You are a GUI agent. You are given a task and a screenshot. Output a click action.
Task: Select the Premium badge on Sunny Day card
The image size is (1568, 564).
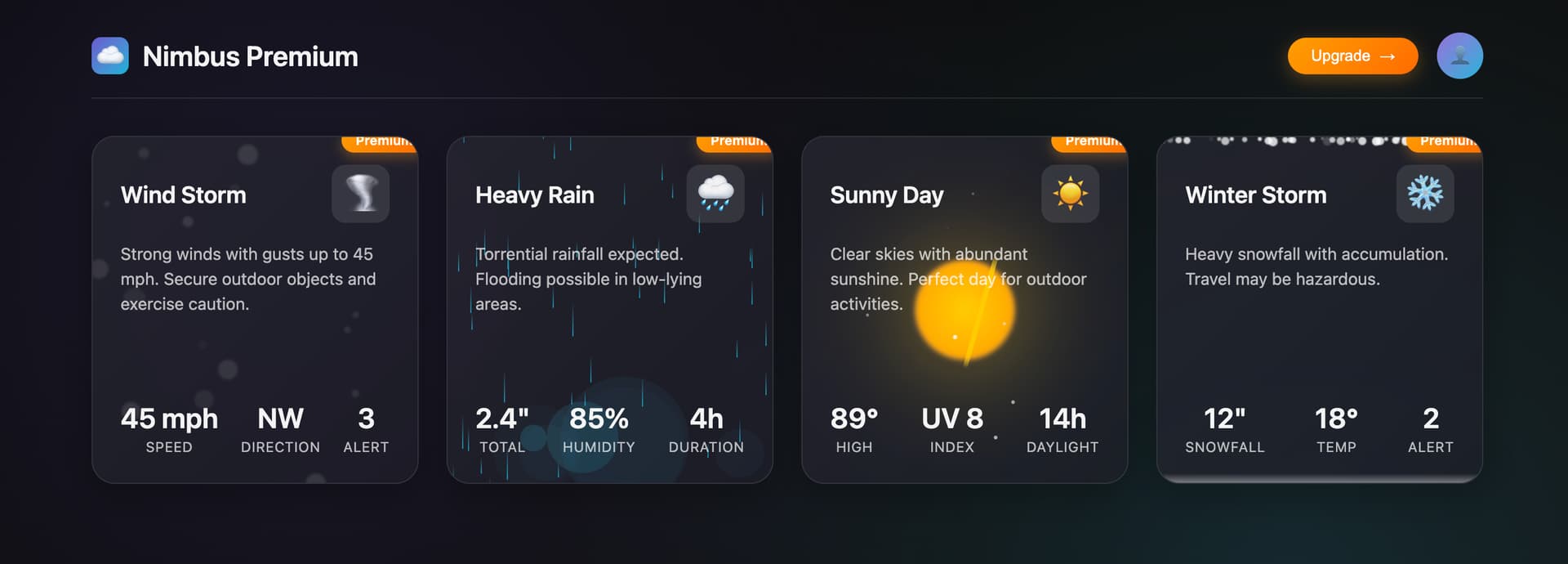[x=1090, y=143]
